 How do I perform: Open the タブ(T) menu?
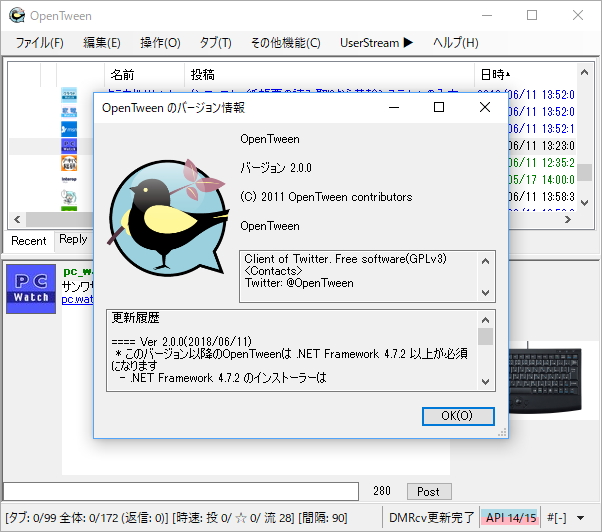tap(215, 43)
